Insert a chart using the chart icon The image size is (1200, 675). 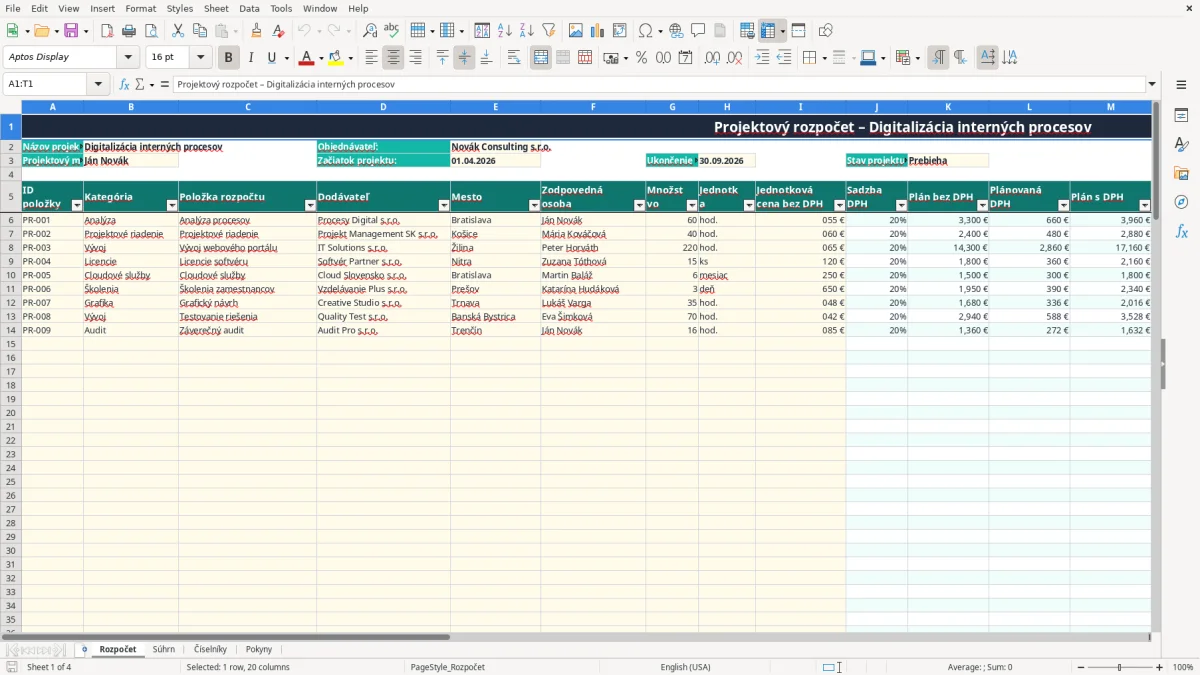coord(598,31)
